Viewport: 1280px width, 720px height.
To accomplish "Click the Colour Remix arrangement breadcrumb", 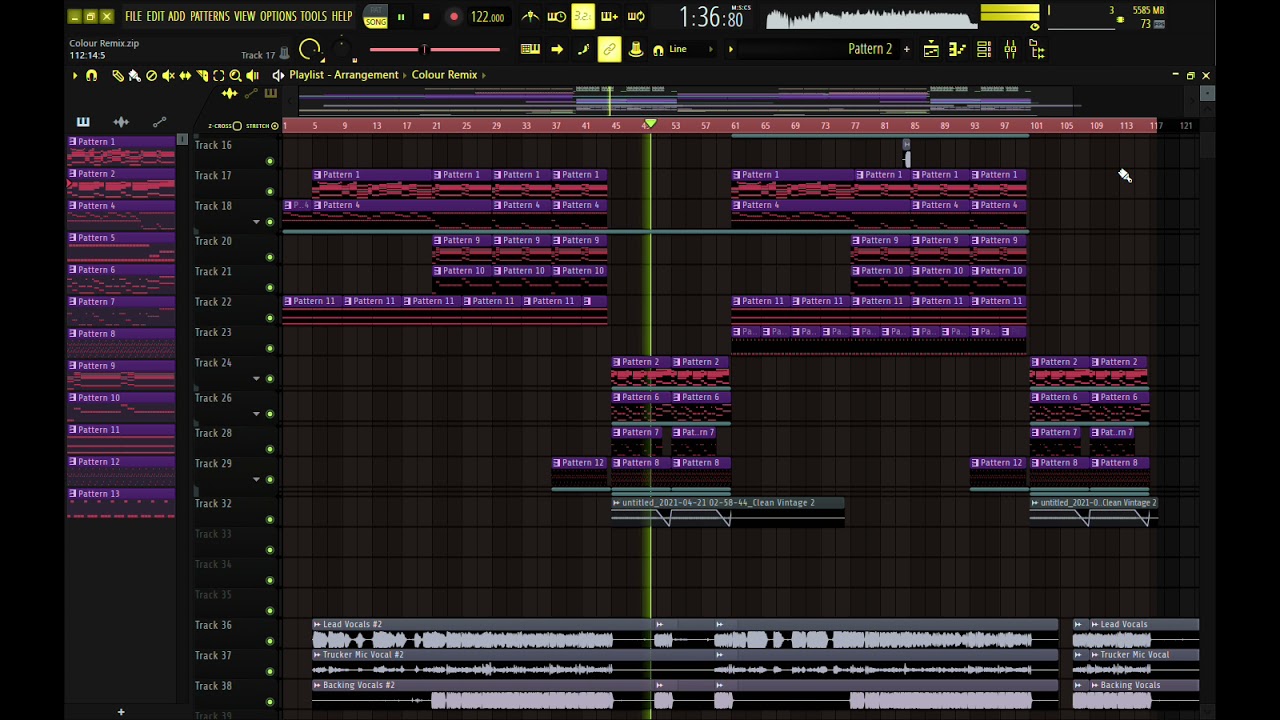I will click(x=444, y=75).
